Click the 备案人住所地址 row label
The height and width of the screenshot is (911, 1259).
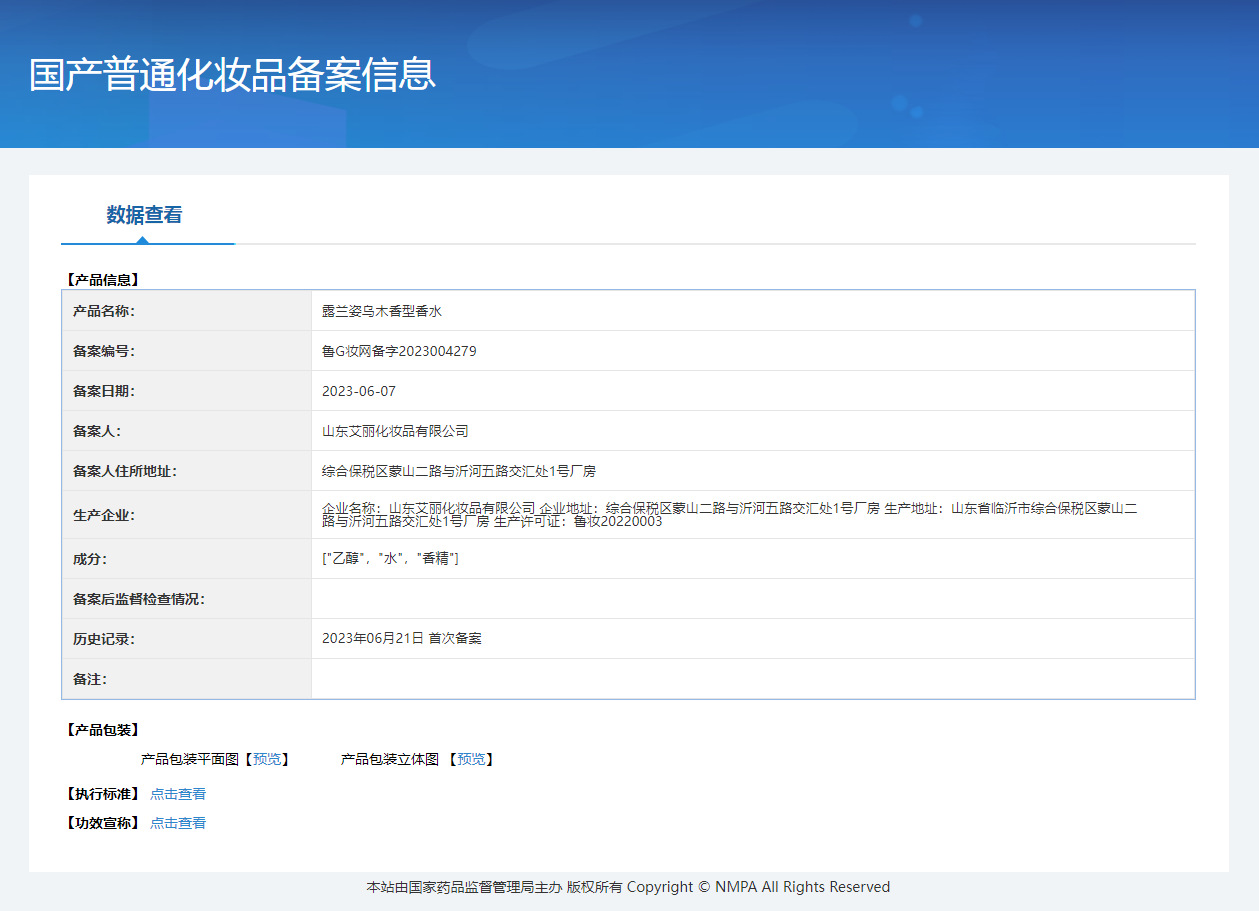point(125,471)
